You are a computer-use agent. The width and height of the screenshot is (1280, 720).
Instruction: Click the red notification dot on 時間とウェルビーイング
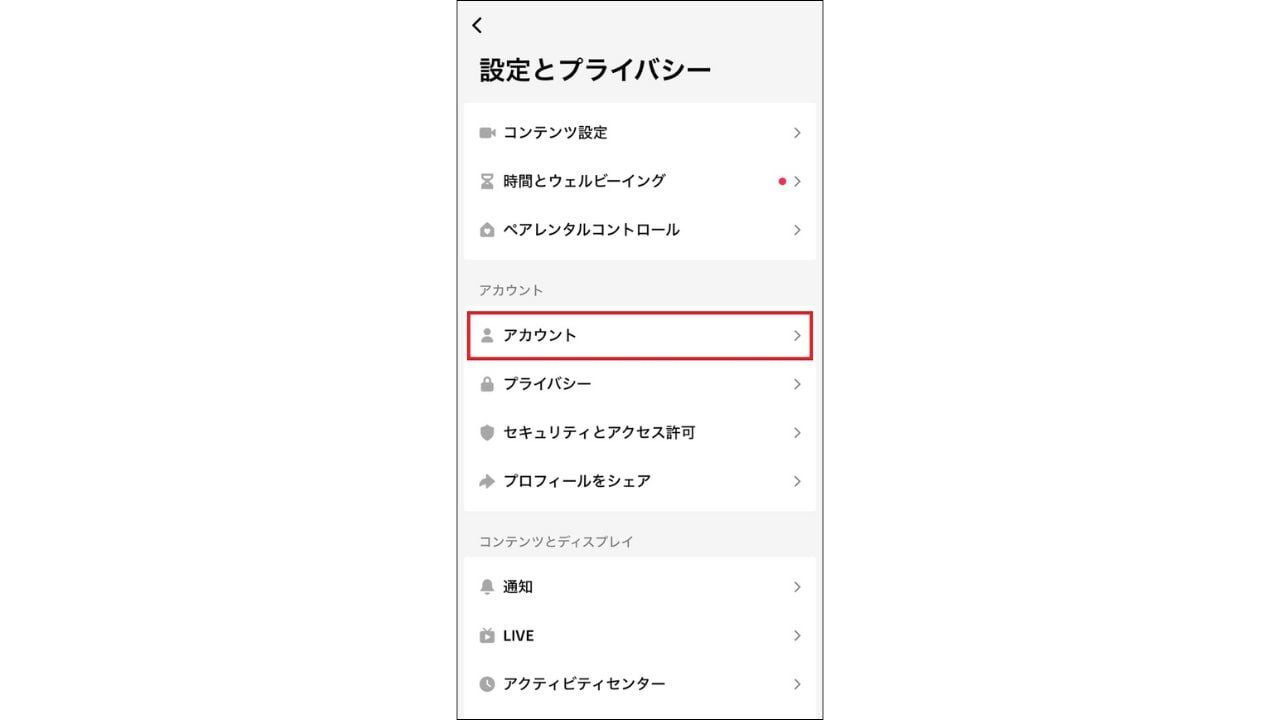tap(782, 181)
